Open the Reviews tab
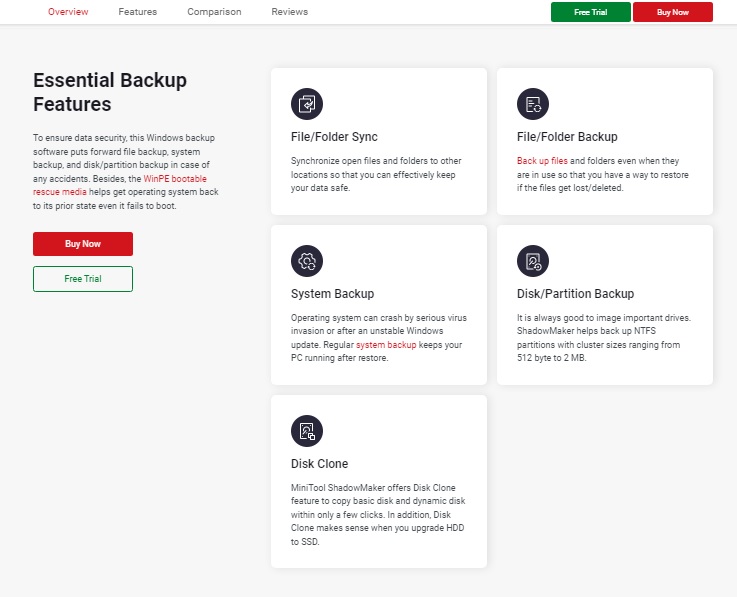 [x=289, y=12]
